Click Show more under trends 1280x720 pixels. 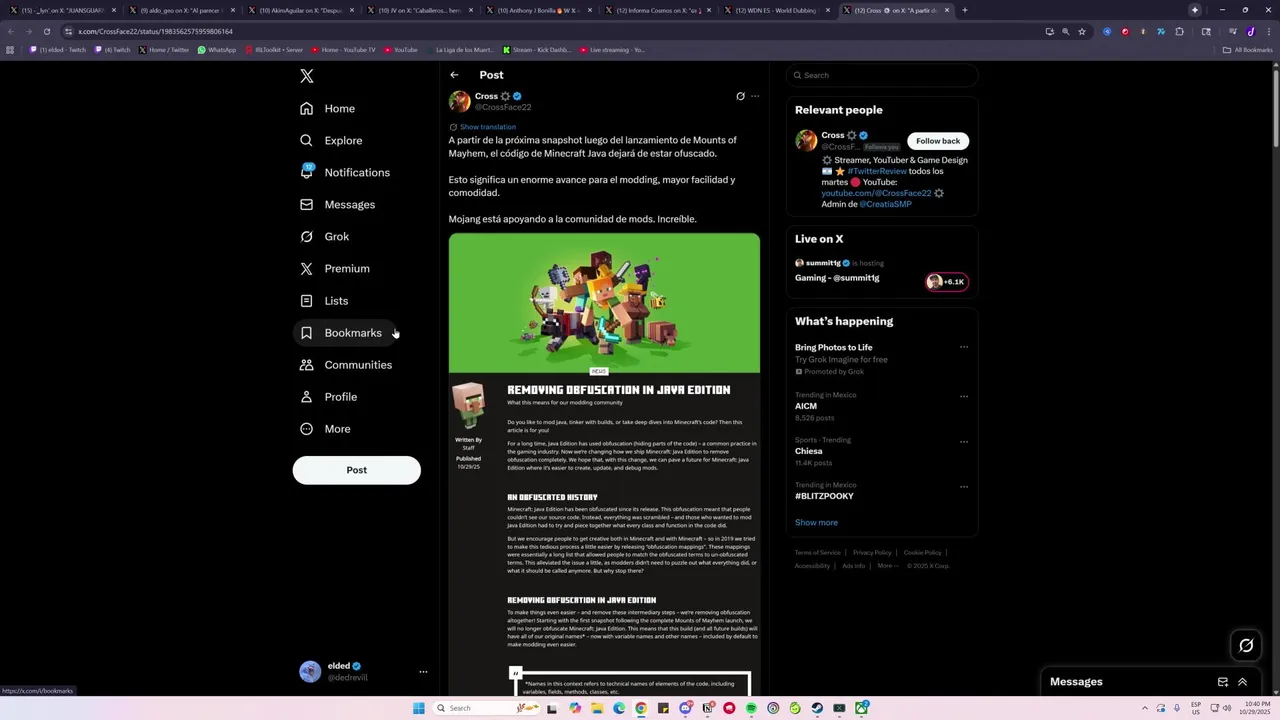(816, 522)
